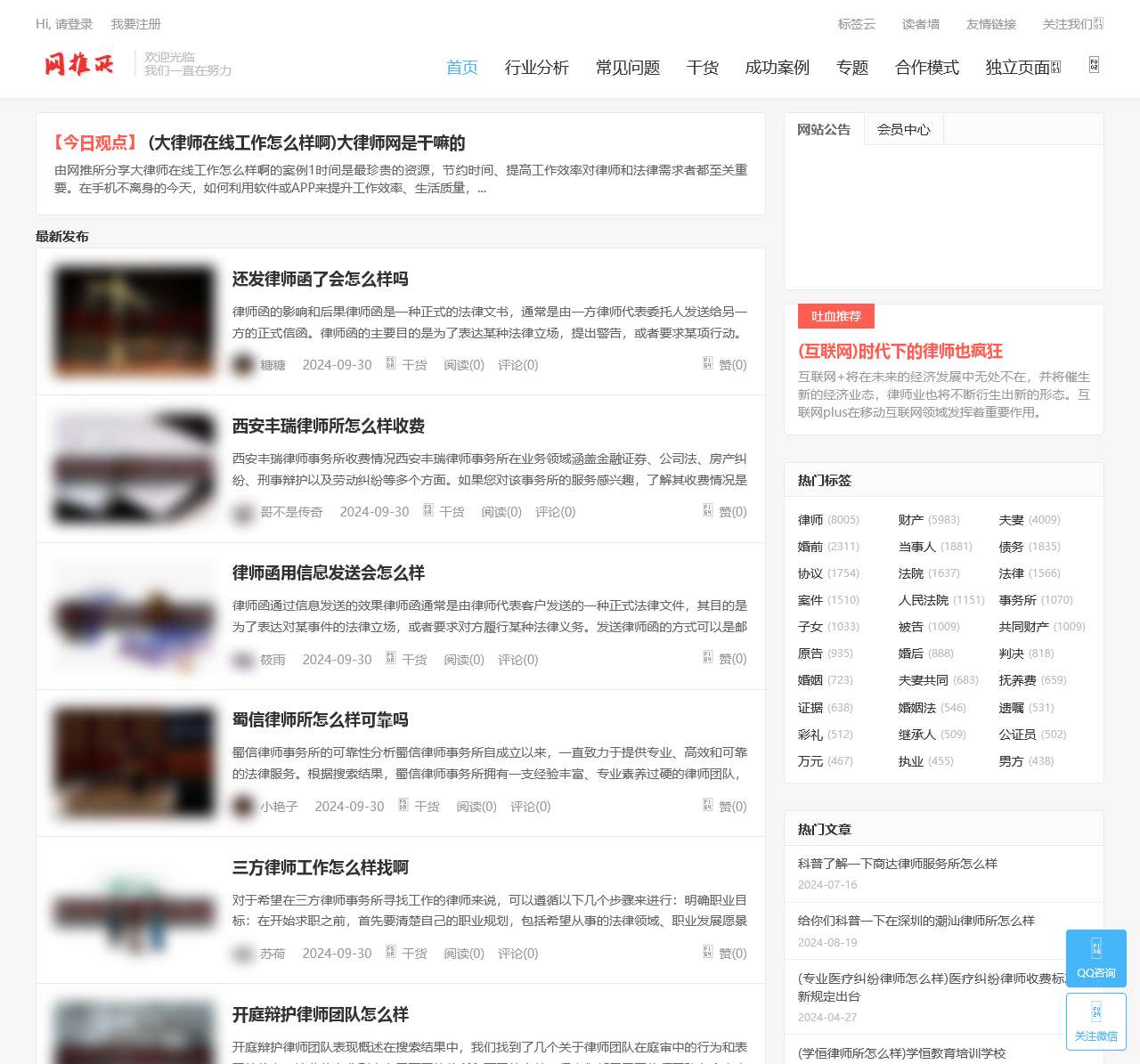Open the search icon in navigation bar
Viewport: 1140px width, 1064px height.
coord(1094,65)
